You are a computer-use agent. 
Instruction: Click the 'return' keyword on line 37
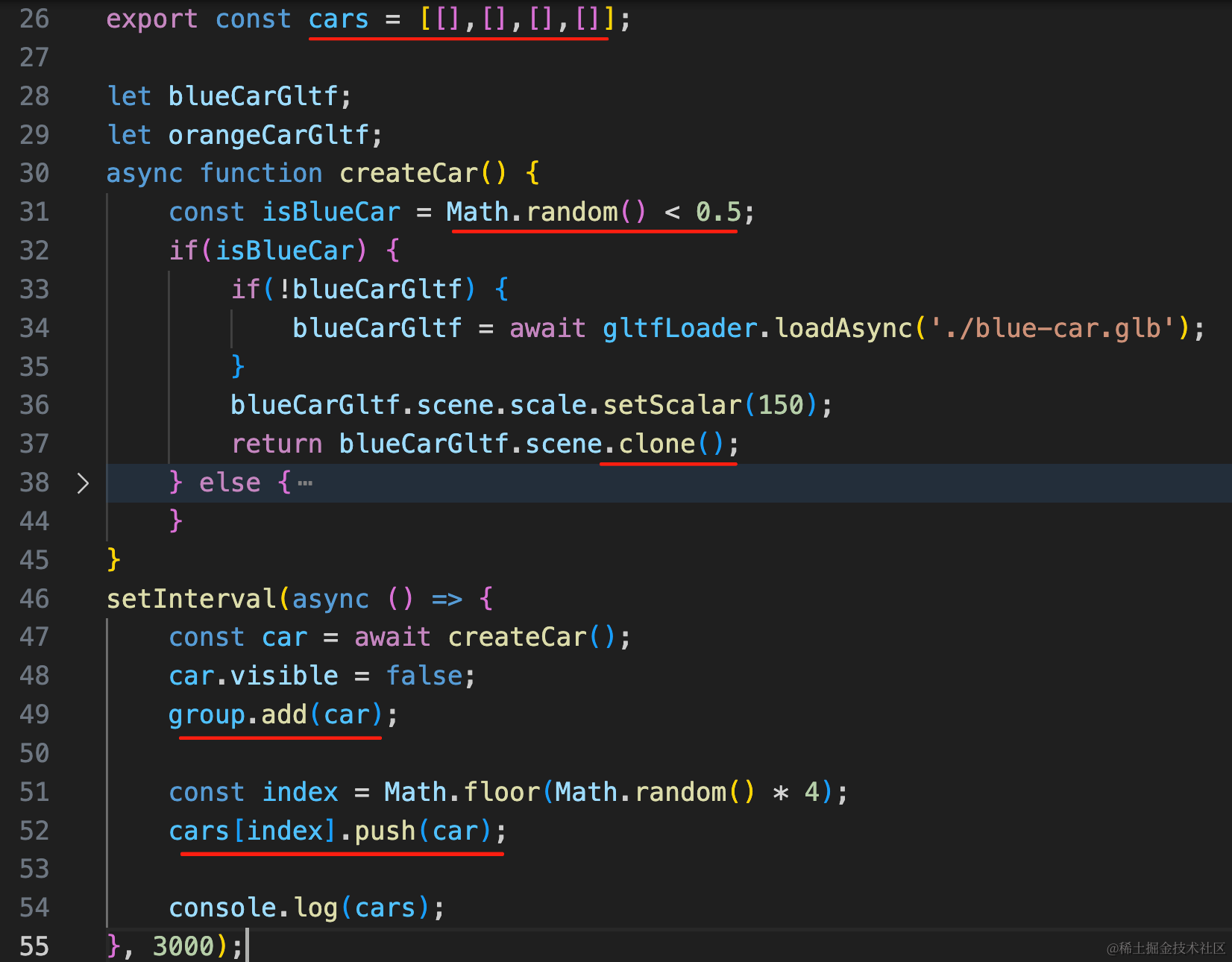[277, 444]
